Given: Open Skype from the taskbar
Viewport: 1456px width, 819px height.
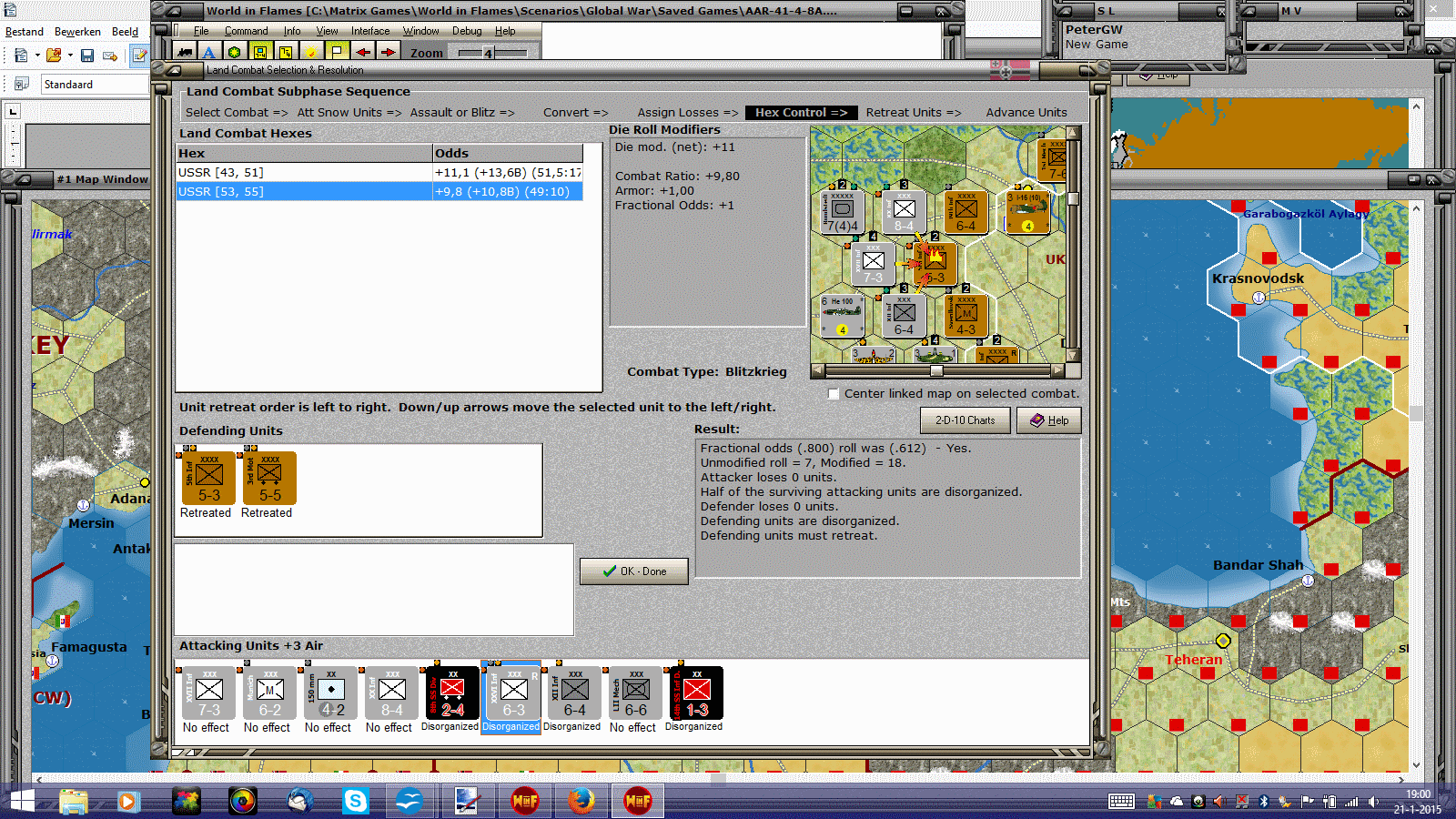Looking at the screenshot, I should (x=355, y=801).
